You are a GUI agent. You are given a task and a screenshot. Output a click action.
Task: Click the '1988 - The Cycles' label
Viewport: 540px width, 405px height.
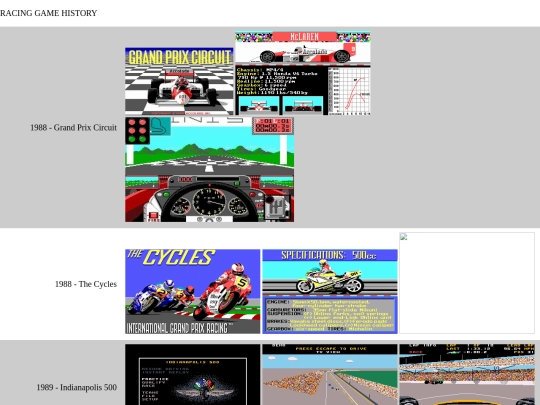[x=86, y=284]
